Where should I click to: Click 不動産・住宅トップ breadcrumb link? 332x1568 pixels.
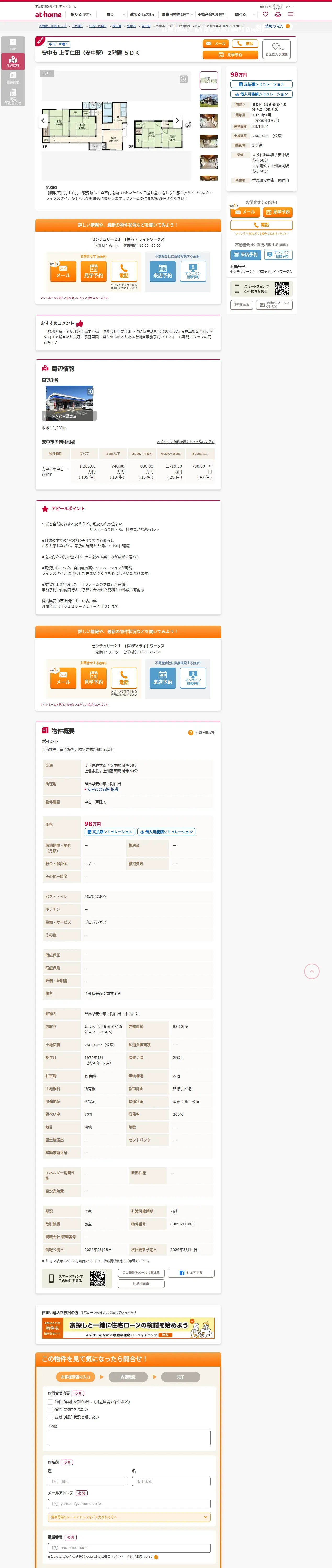52,26
